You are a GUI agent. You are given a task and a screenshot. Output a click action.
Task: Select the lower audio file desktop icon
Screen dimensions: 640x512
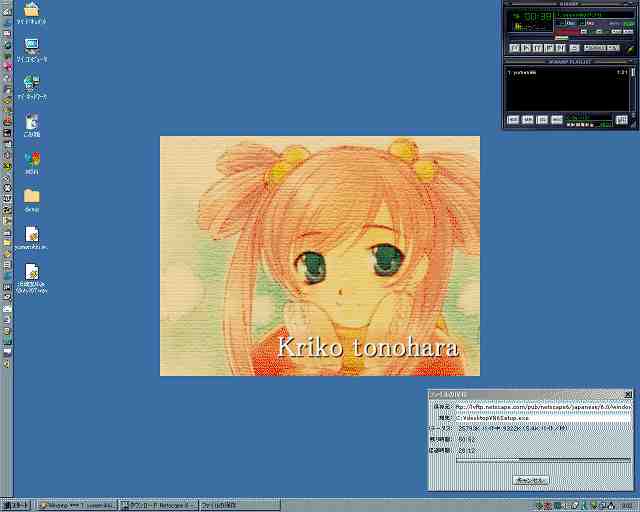(x=31, y=279)
